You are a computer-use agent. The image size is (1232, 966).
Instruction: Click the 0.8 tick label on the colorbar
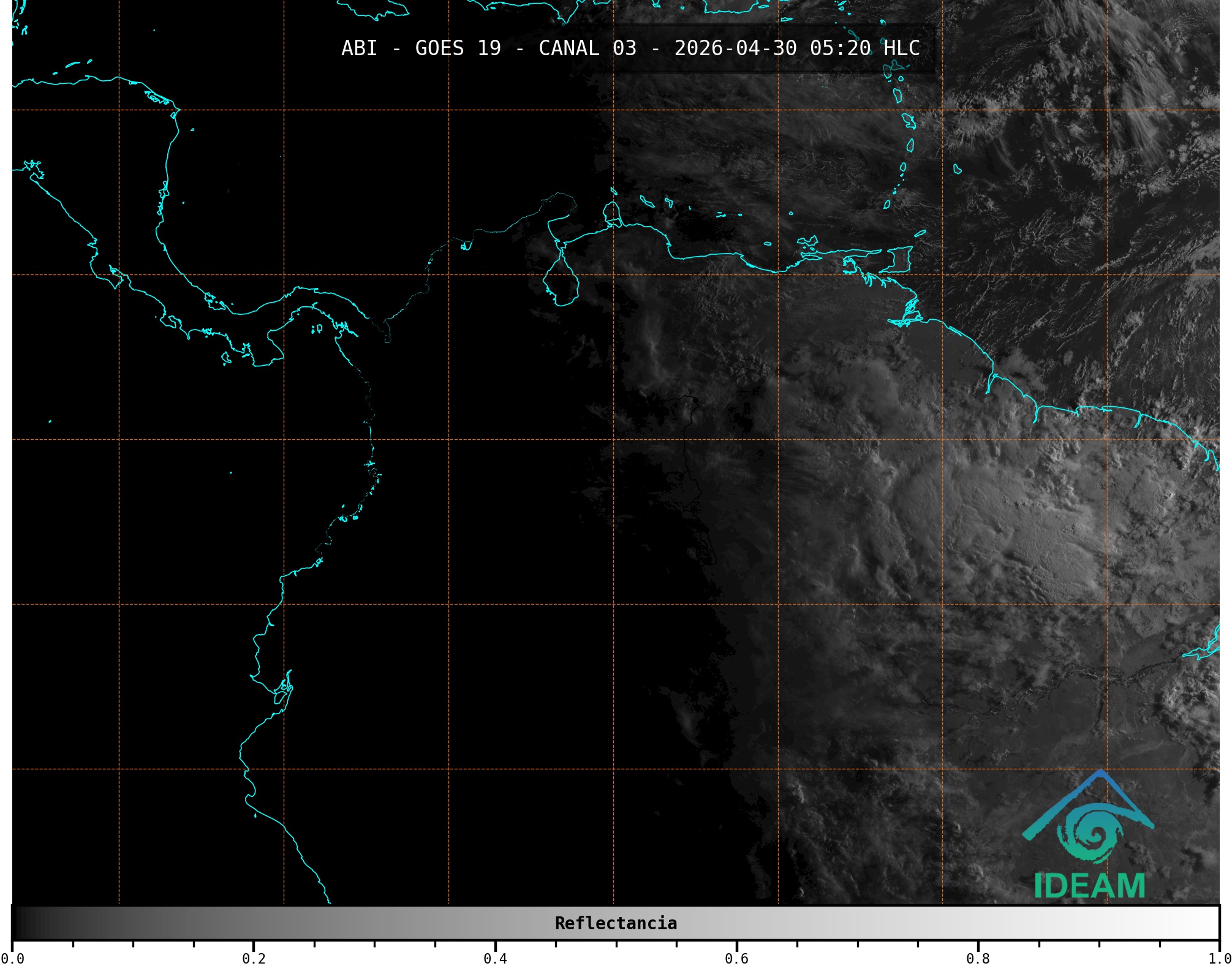pyautogui.click(x=978, y=958)
